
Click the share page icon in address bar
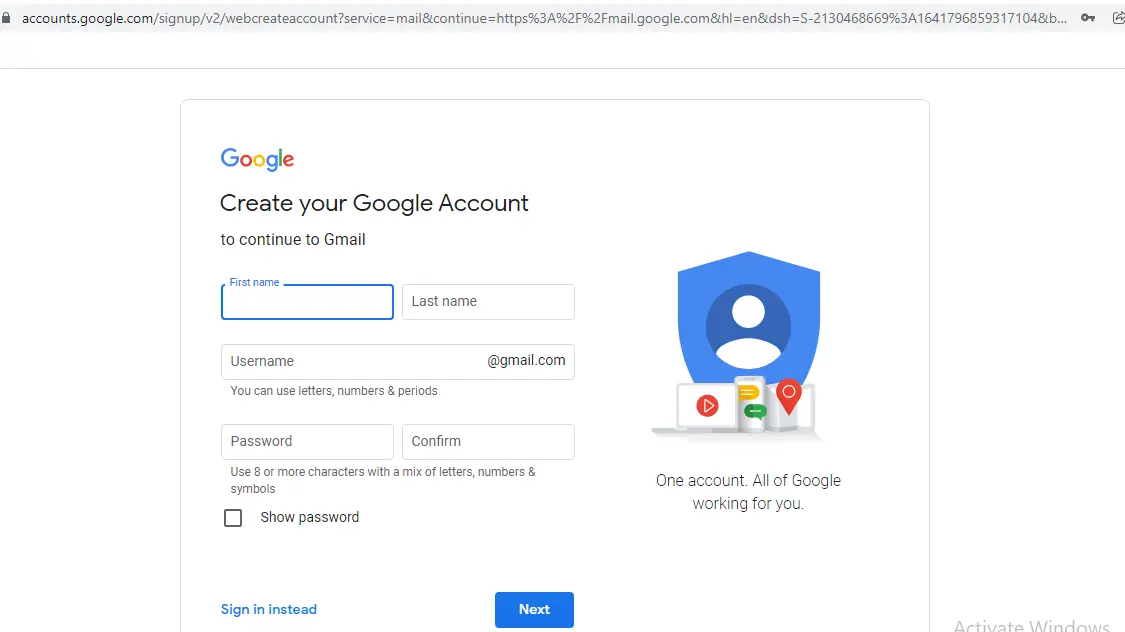1118,18
